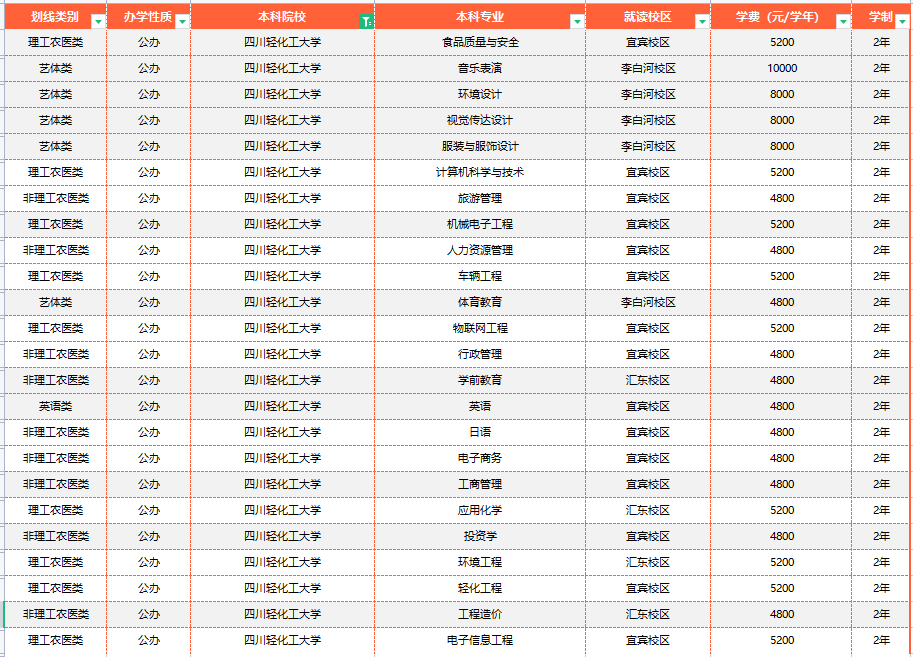Image resolution: width=913 pixels, height=657 pixels.
Task: Select 5200 tuition in the 车辆工程 row
Action: click(x=781, y=276)
